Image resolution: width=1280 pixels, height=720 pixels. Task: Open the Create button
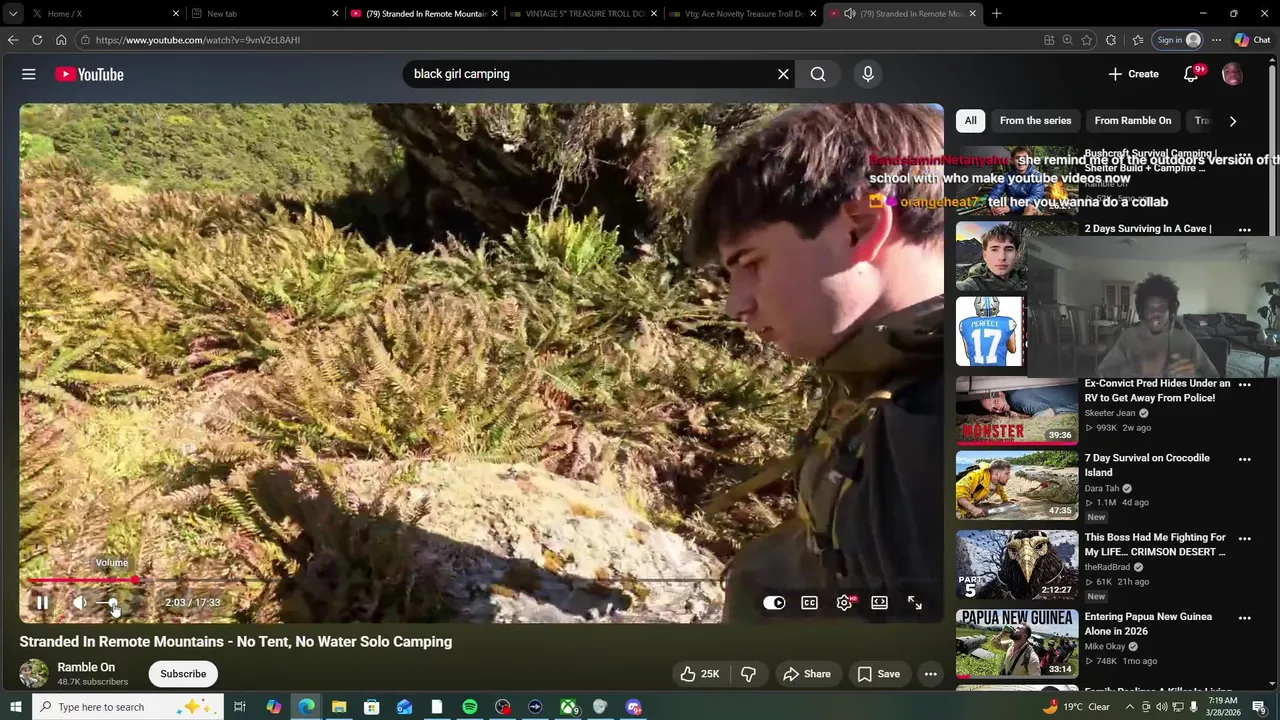click(x=1133, y=74)
